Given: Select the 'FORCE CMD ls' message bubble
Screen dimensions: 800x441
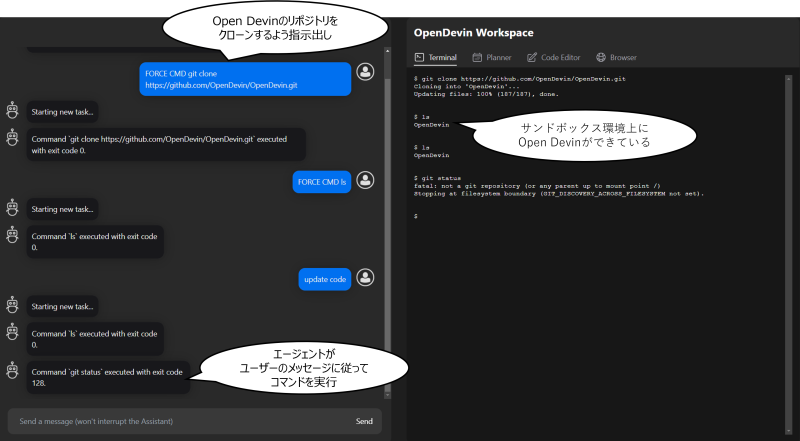Looking at the screenshot, I should tap(321, 182).
